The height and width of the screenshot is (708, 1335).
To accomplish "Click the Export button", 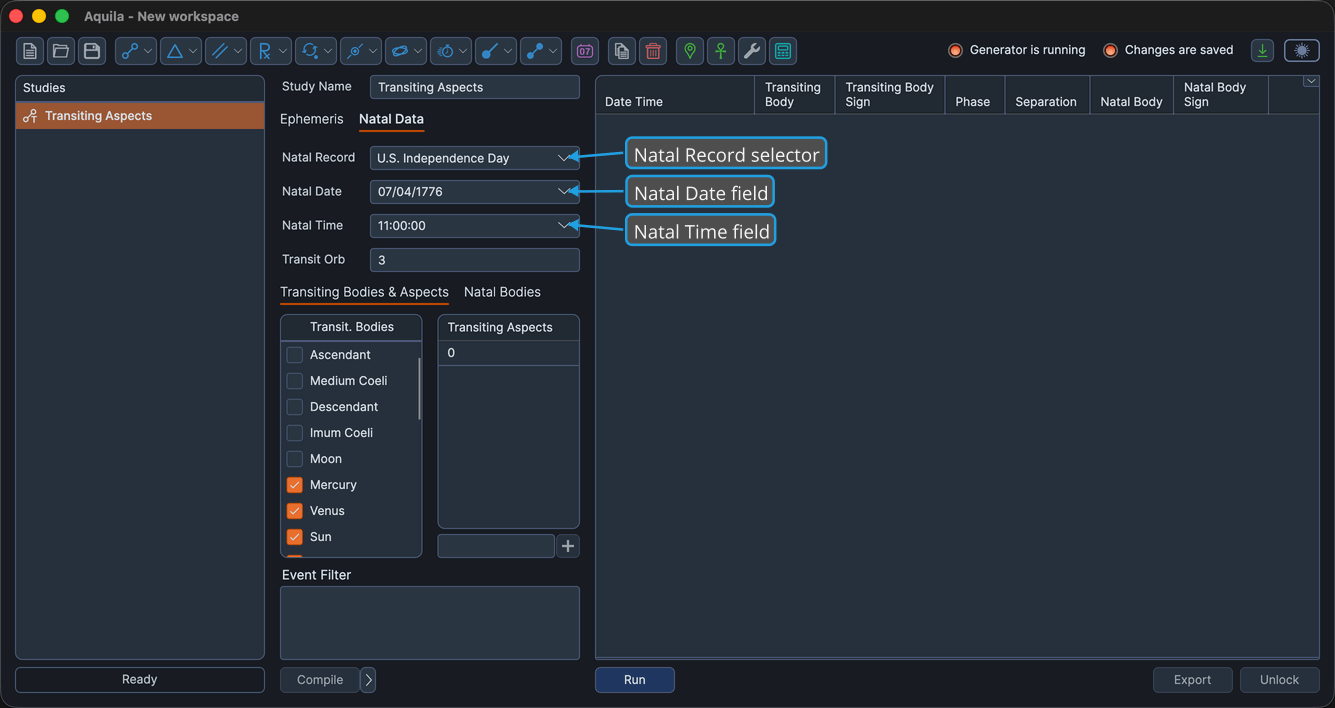I will pos(1192,680).
